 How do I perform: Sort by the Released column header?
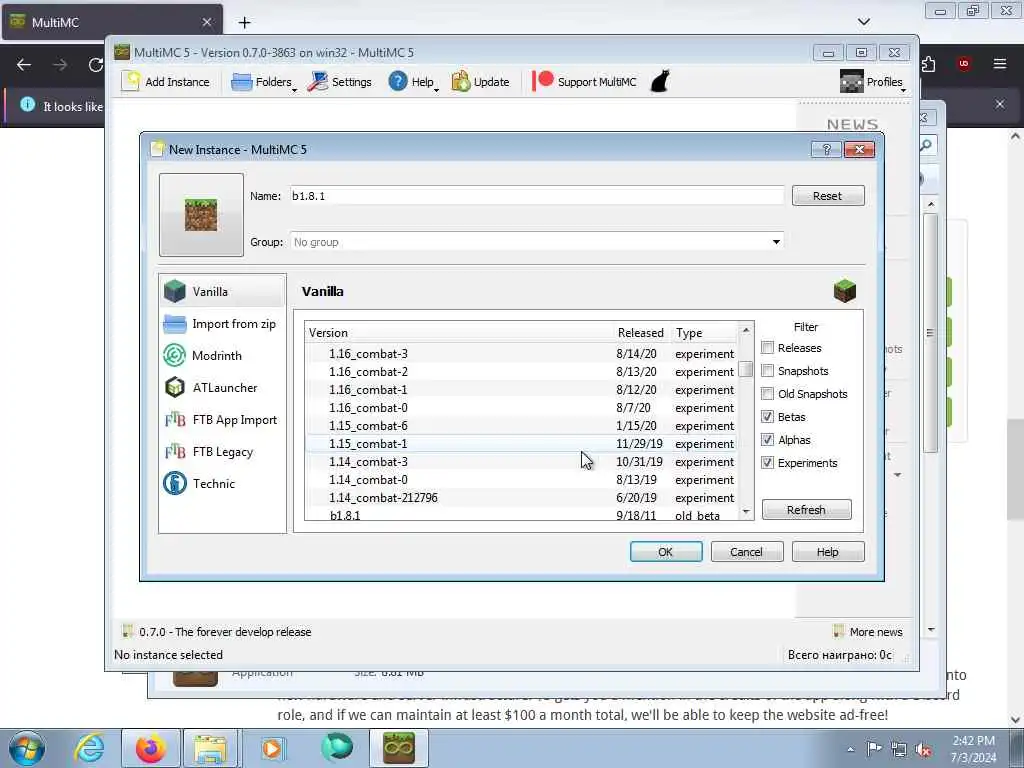[641, 332]
